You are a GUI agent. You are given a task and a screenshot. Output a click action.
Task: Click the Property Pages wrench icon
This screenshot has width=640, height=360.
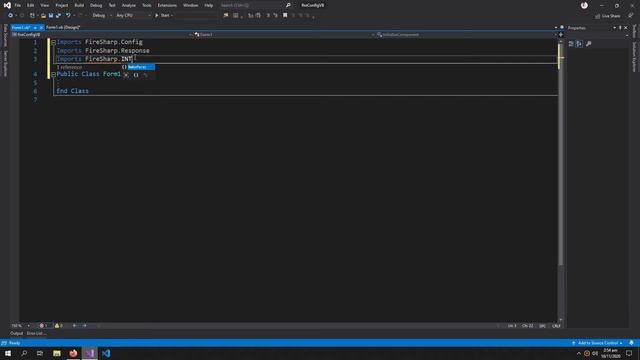589,44
